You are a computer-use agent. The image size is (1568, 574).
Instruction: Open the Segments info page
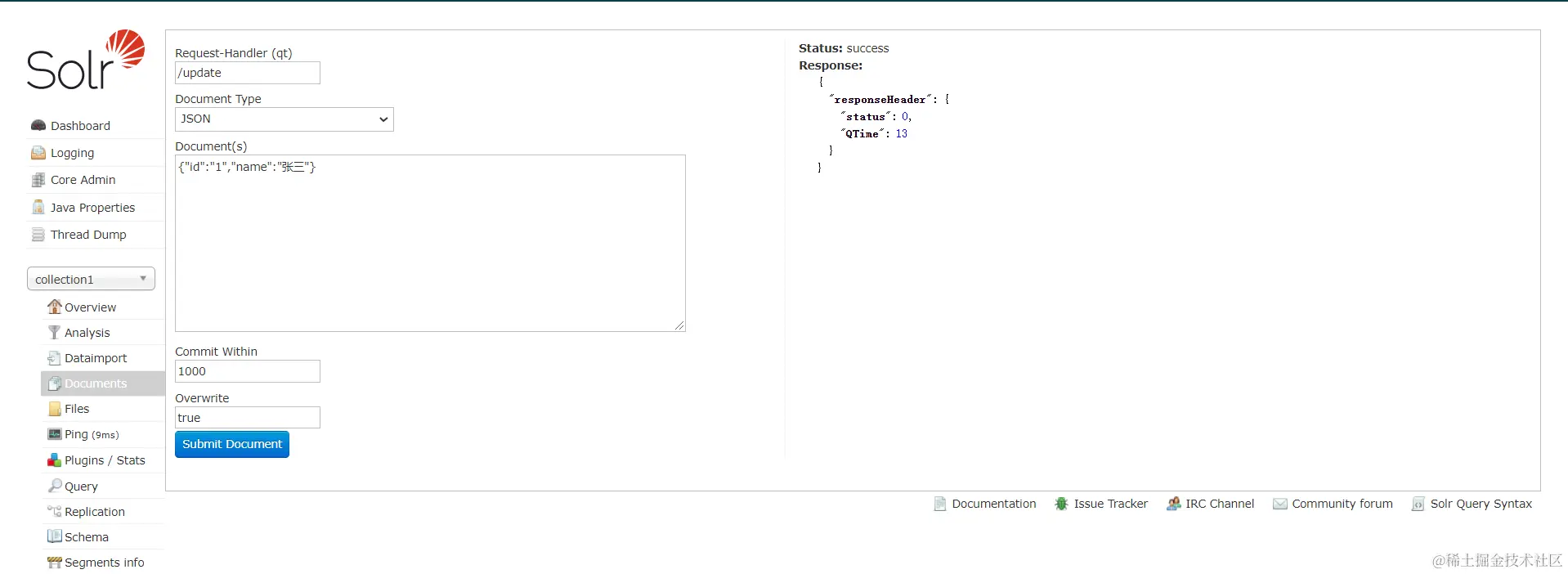[104, 563]
